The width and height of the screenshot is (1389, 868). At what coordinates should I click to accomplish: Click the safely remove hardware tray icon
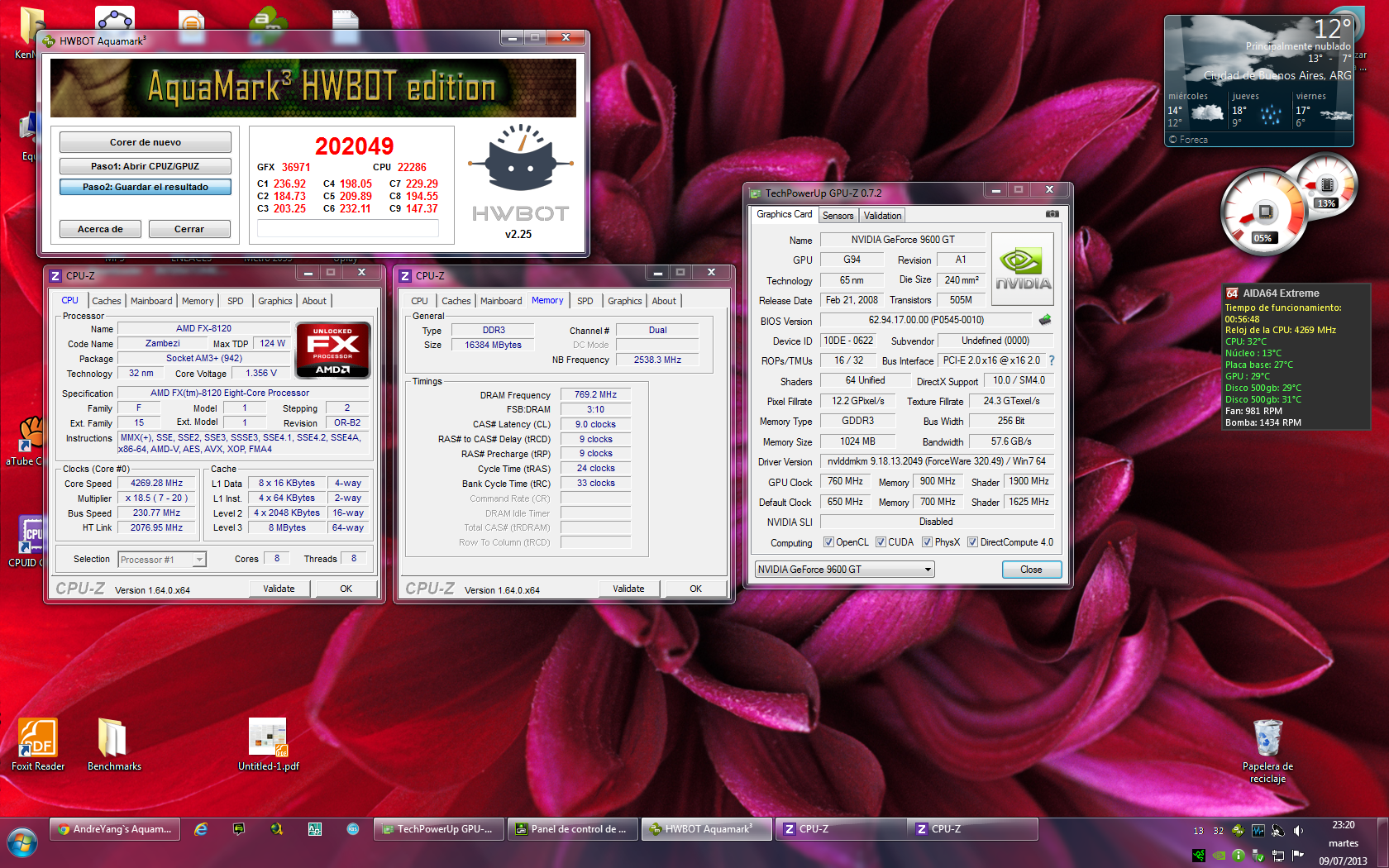pyautogui.click(x=1258, y=855)
